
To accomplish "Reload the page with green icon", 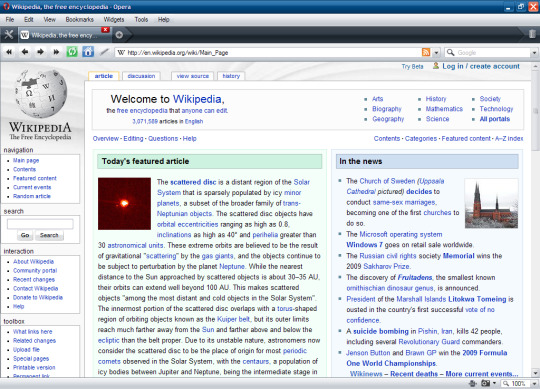I will pyautogui.click(x=72, y=52).
